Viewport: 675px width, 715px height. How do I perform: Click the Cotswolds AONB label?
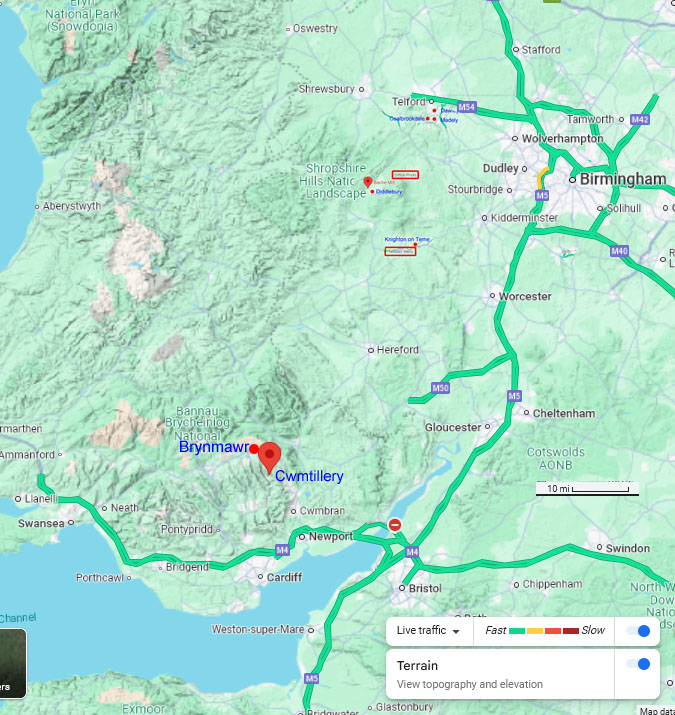coord(556,459)
